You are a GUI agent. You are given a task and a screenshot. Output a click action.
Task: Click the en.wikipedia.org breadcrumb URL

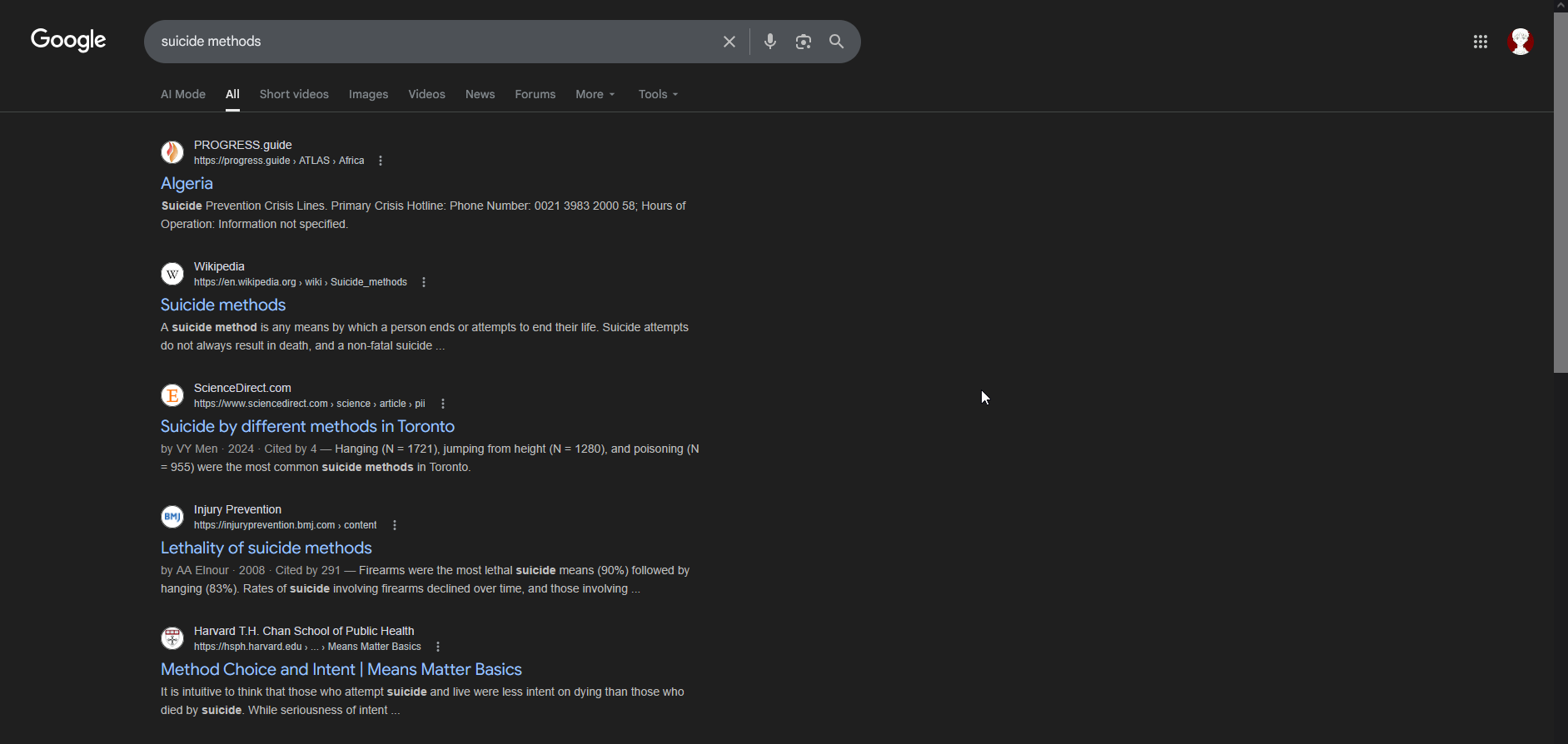pos(301,282)
